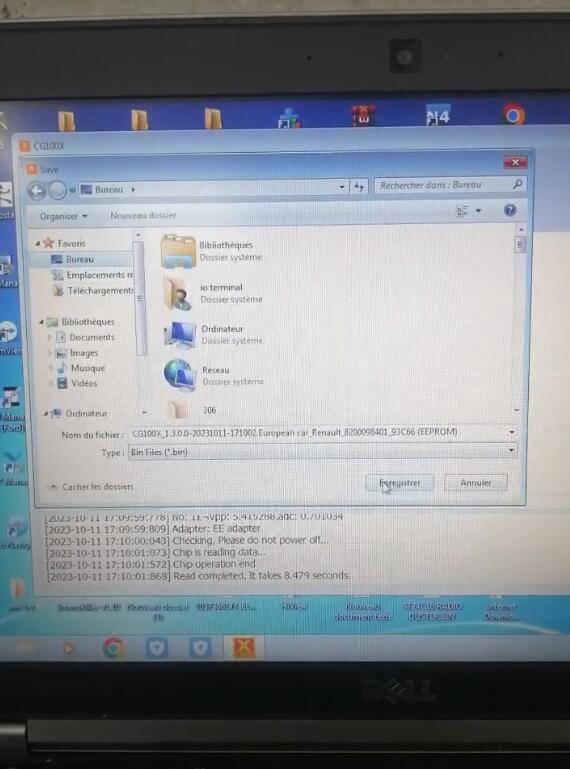570x769 pixels.
Task: Collapse the Favoris tree section
Action: [38, 243]
